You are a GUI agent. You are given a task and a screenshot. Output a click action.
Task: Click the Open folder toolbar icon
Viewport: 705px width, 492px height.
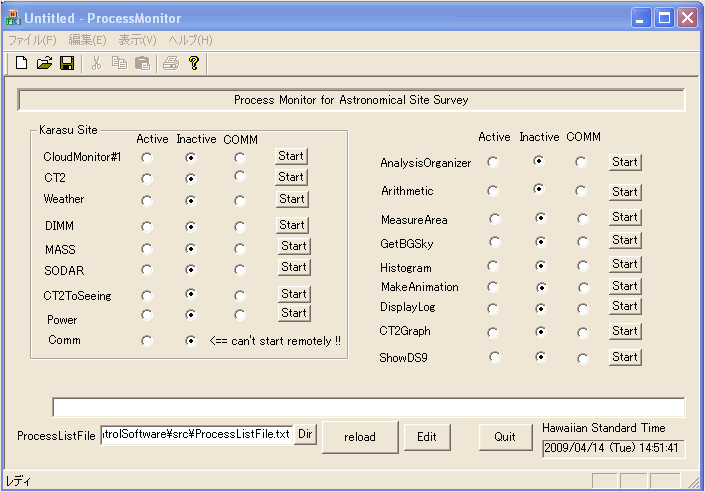click(x=44, y=63)
